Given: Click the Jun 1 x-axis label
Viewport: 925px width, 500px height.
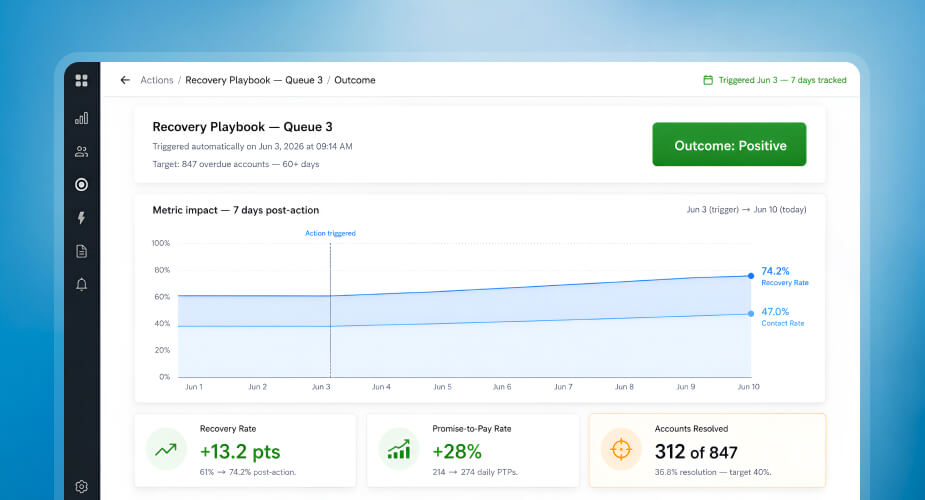Looking at the screenshot, I should pos(193,387).
